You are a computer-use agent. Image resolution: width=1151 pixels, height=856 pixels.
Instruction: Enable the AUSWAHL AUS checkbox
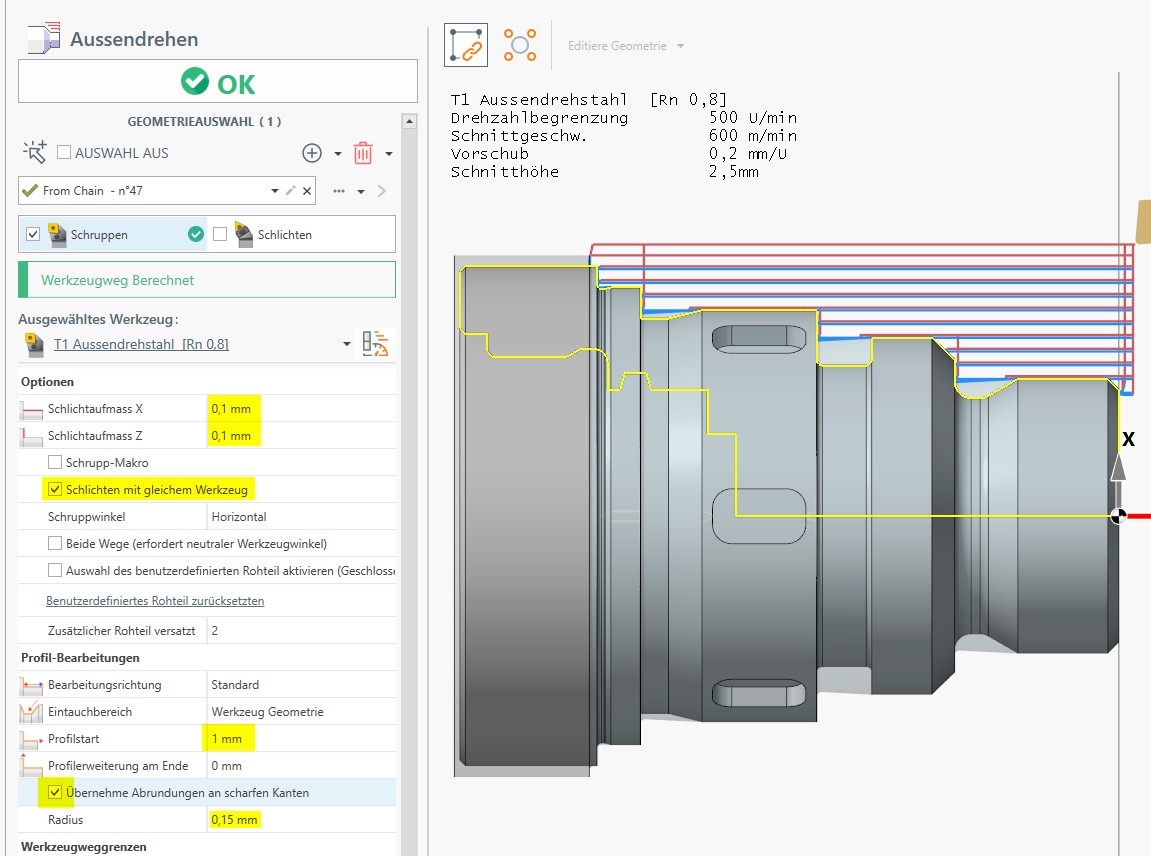click(x=64, y=153)
